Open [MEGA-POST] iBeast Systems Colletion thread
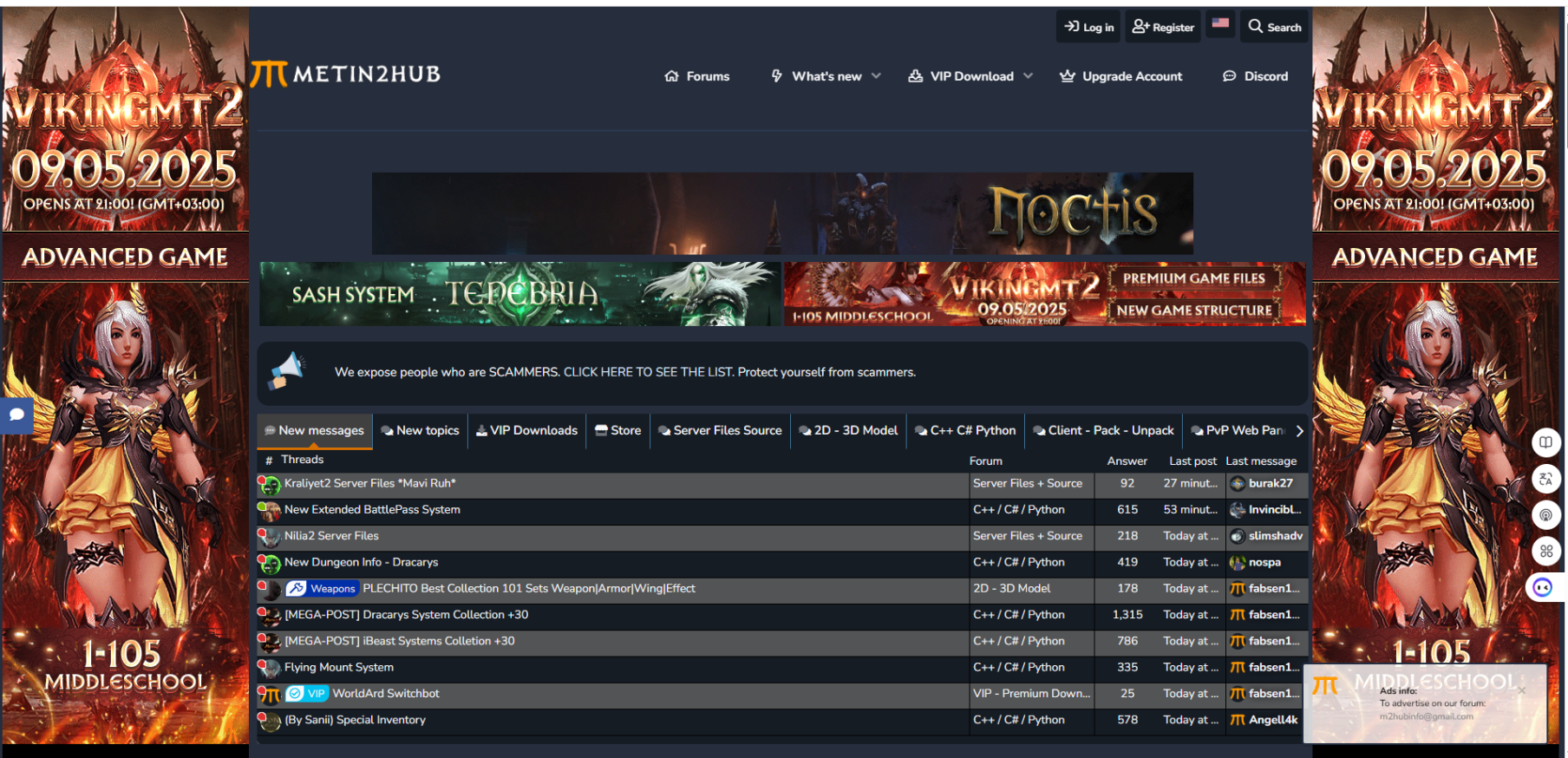 click(x=400, y=641)
